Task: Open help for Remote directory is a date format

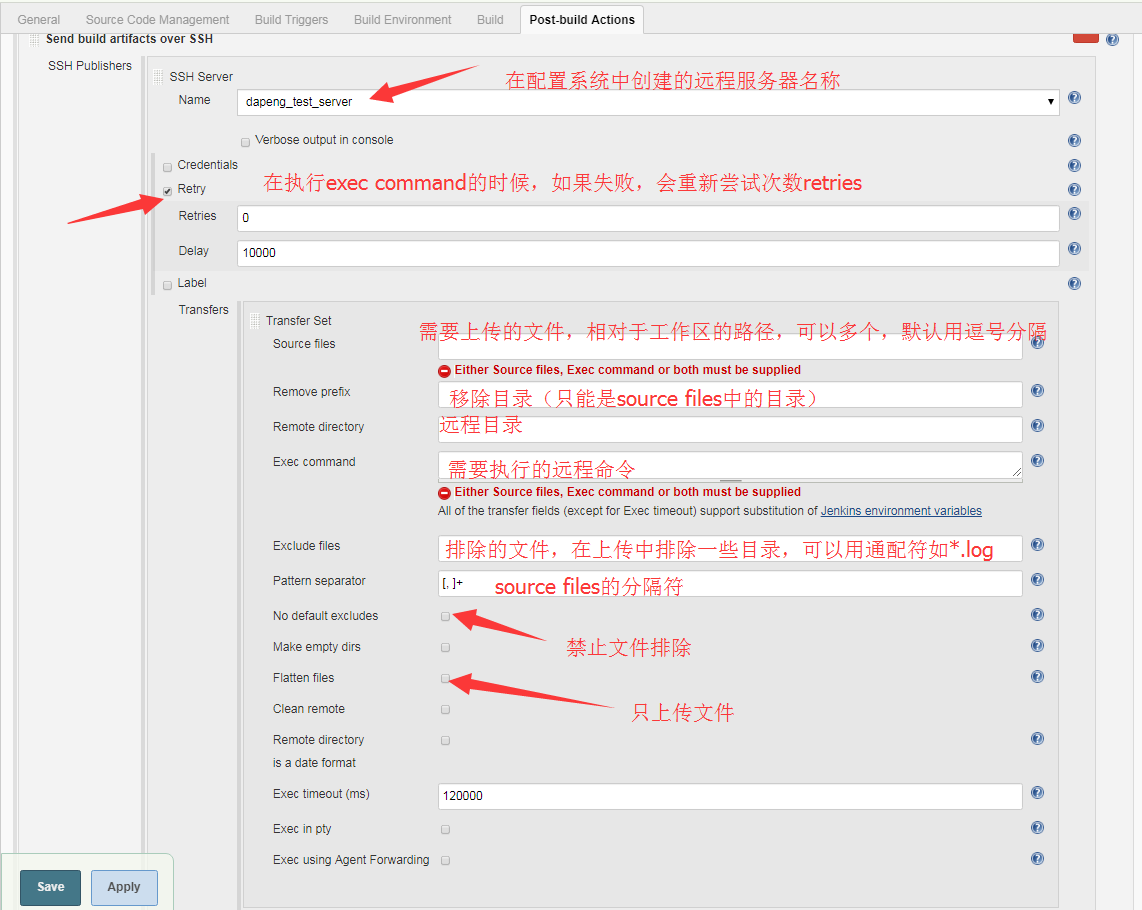Action: [x=1037, y=739]
